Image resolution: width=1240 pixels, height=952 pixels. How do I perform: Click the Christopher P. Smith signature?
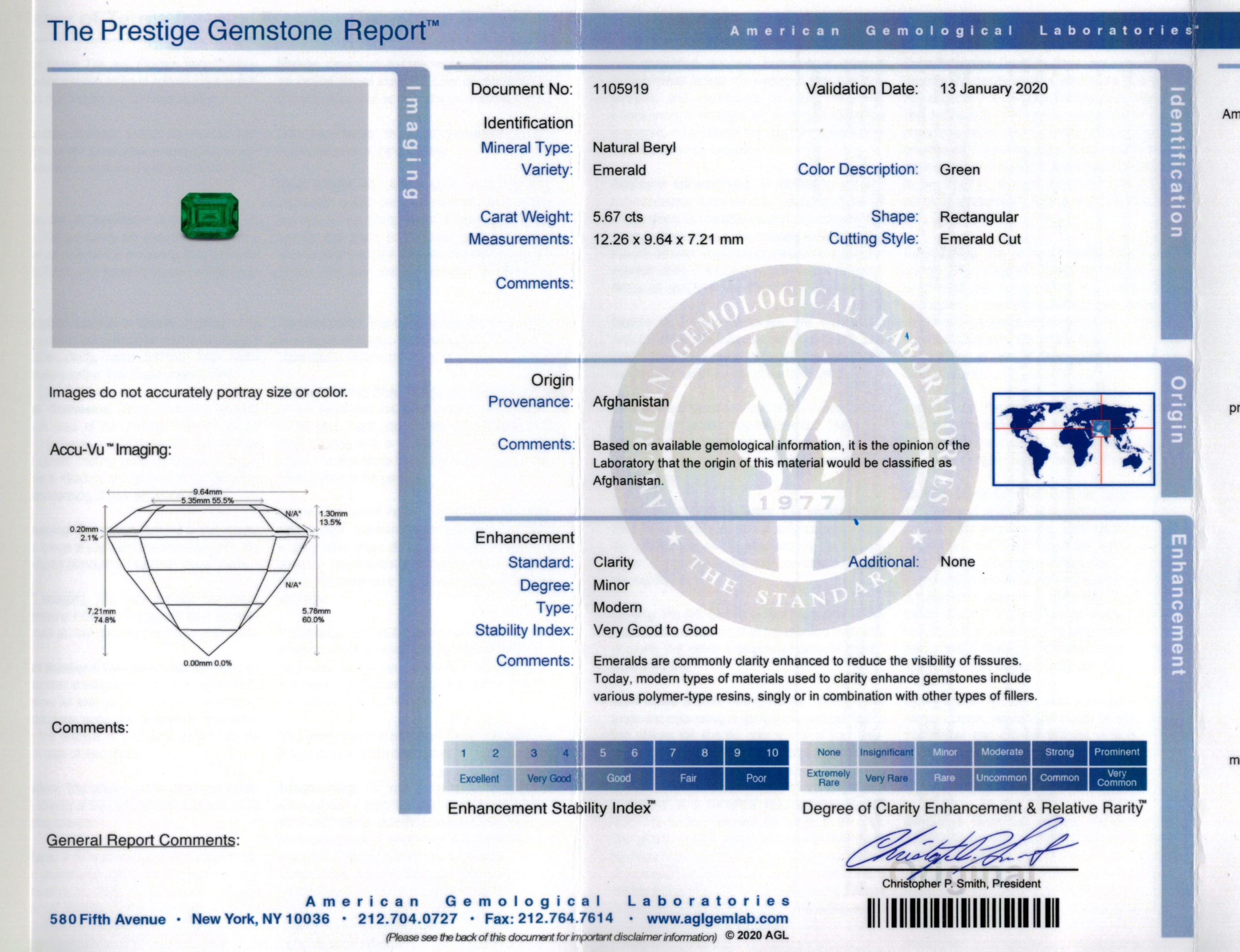tap(961, 848)
